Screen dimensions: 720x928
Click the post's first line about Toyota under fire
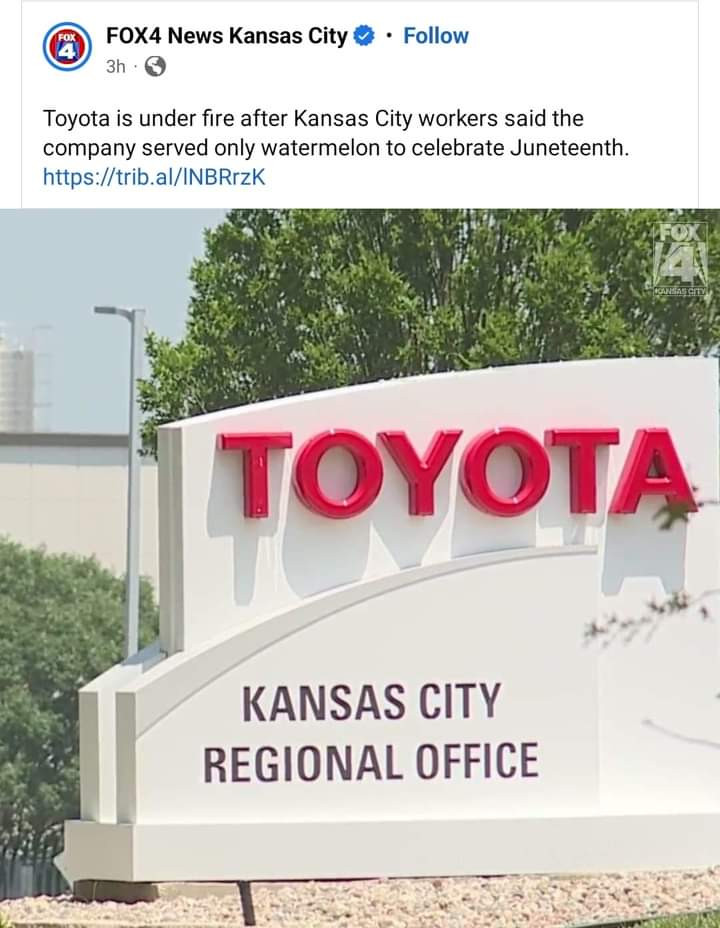(x=313, y=119)
